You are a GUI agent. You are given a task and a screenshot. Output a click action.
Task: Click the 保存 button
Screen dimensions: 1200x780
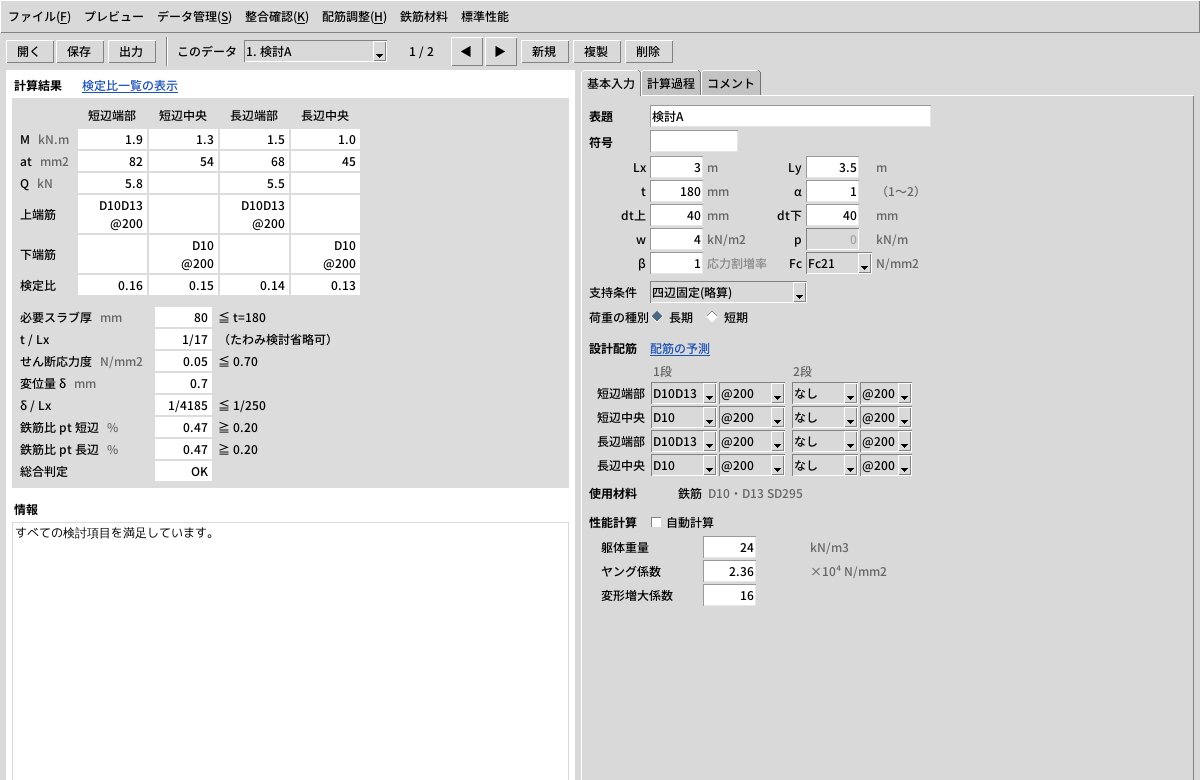[x=80, y=52]
